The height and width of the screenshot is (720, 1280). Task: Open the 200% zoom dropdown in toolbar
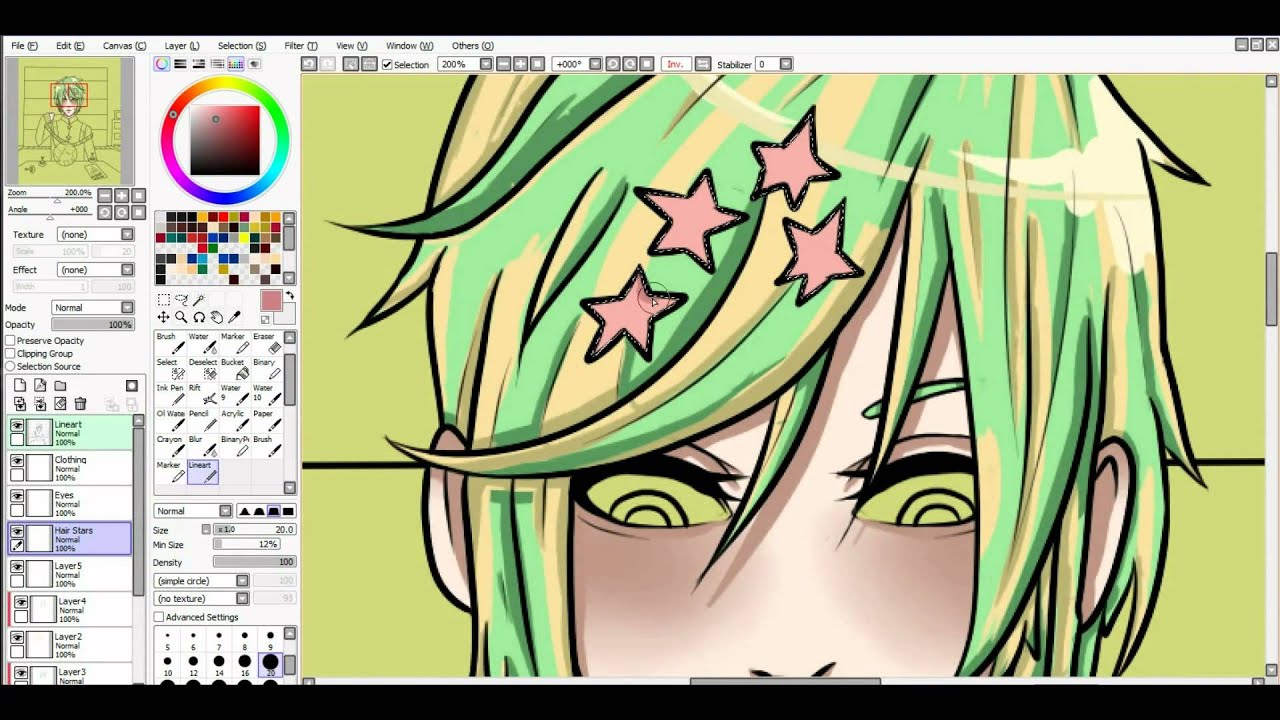pyautogui.click(x=486, y=64)
